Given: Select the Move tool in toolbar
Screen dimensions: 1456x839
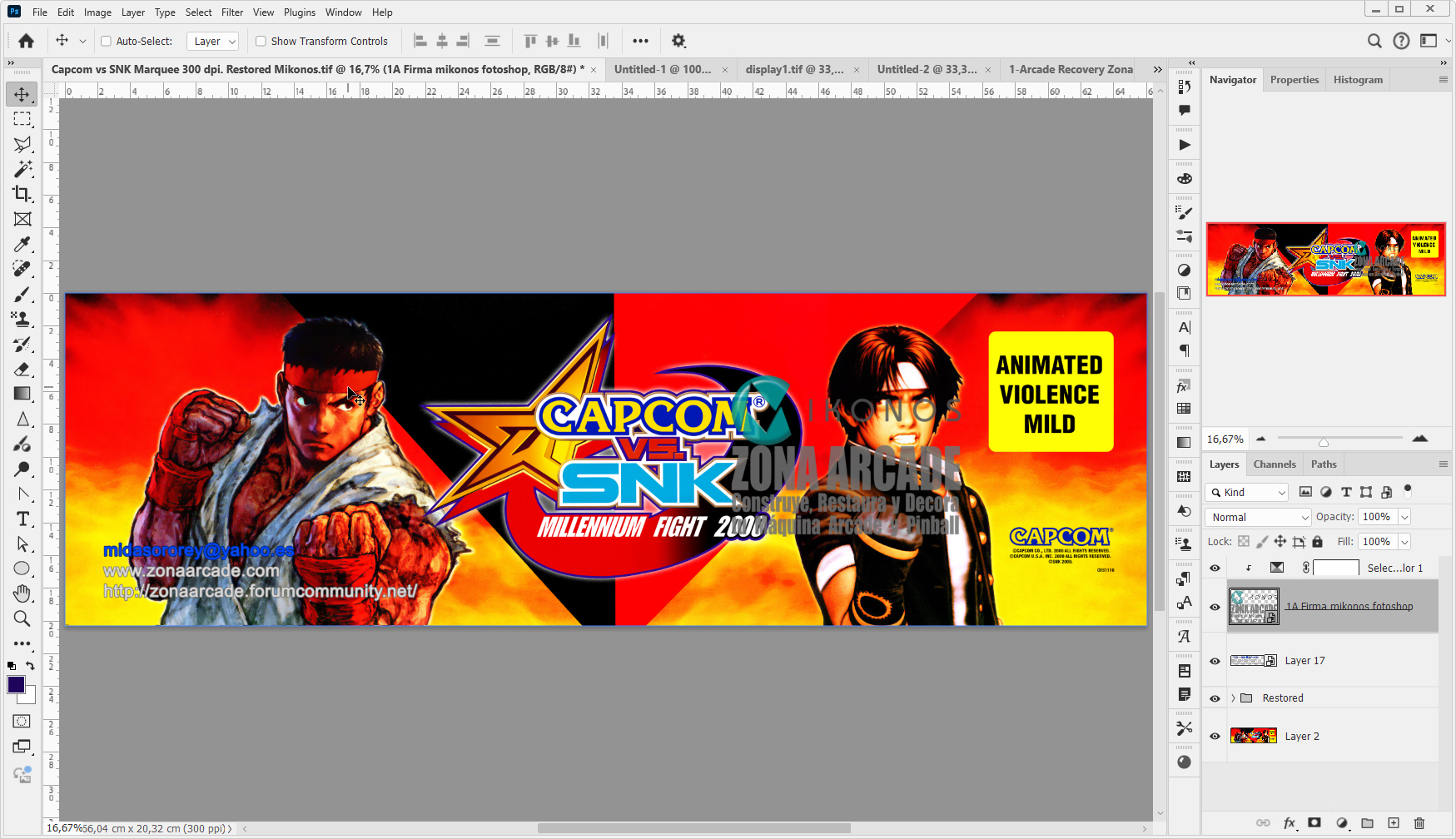Looking at the screenshot, I should click(x=22, y=94).
